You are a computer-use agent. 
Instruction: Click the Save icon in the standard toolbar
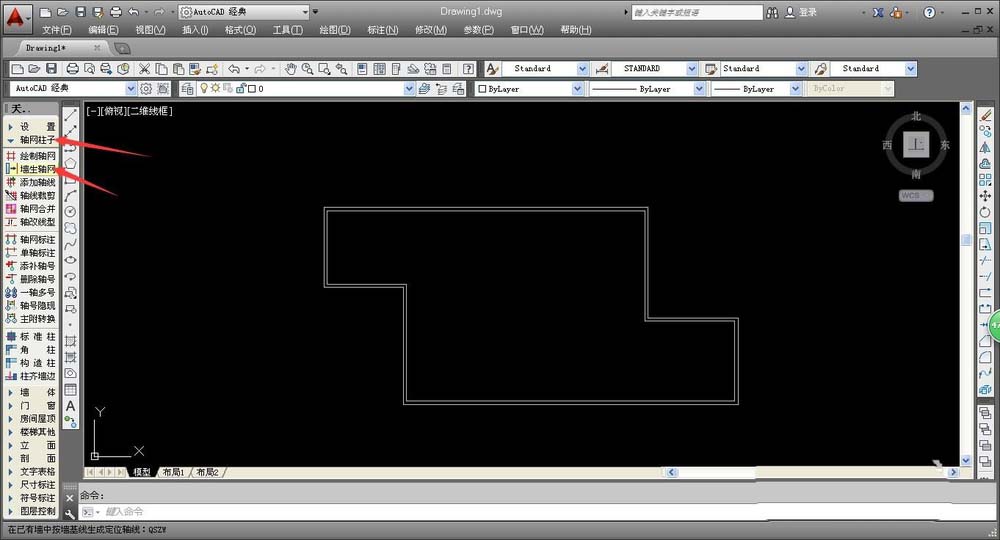click(x=51, y=69)
